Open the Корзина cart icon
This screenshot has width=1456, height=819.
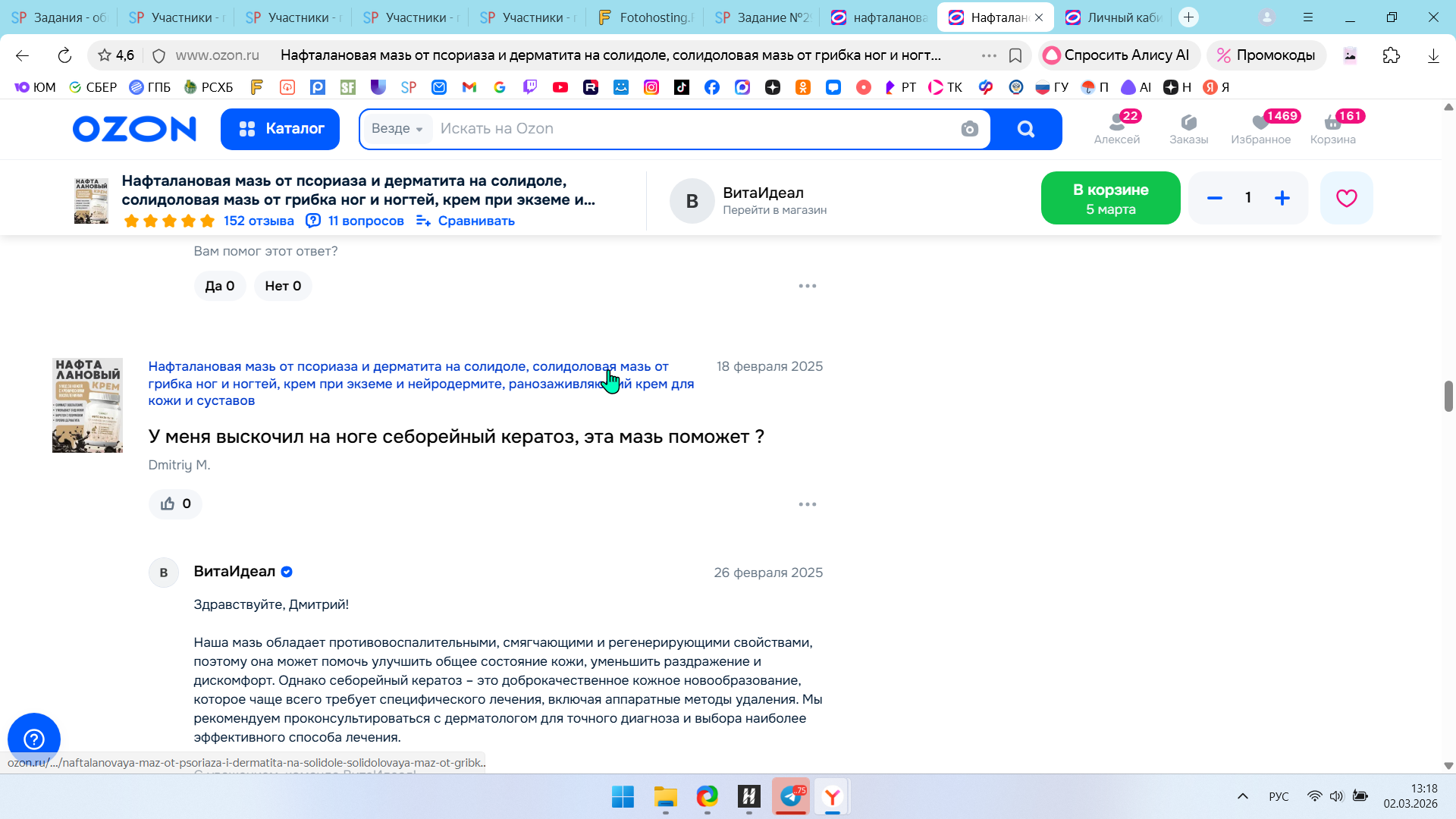1332,128
